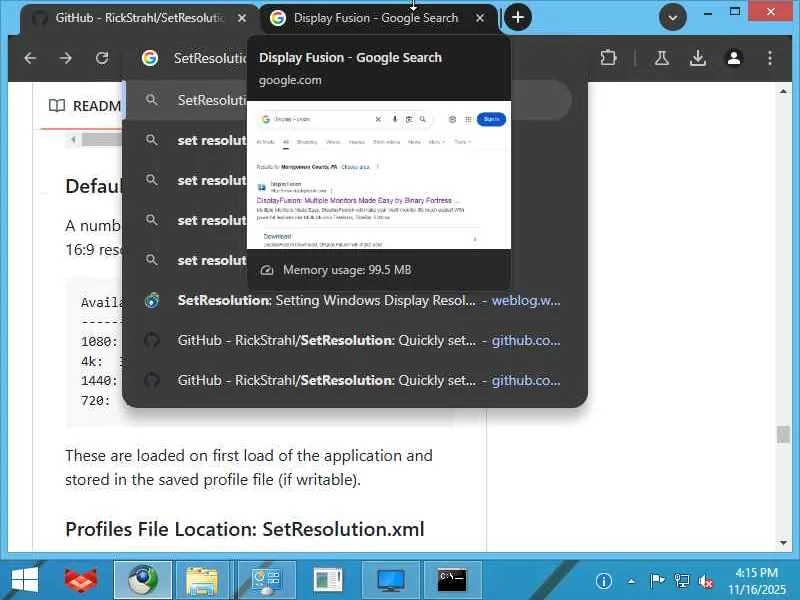800x600 pixels.
Task: Click the horizontal scroll left arrow under README
Action: tap(73, 139)
